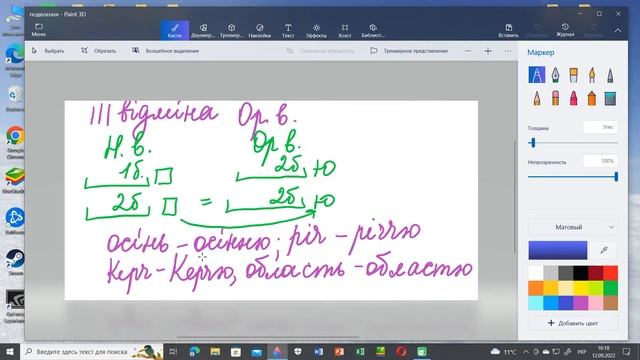Viewport: 640px width, 360px height.
Task: Zoom out with the minus button
Action: click(x=468, y=51)
